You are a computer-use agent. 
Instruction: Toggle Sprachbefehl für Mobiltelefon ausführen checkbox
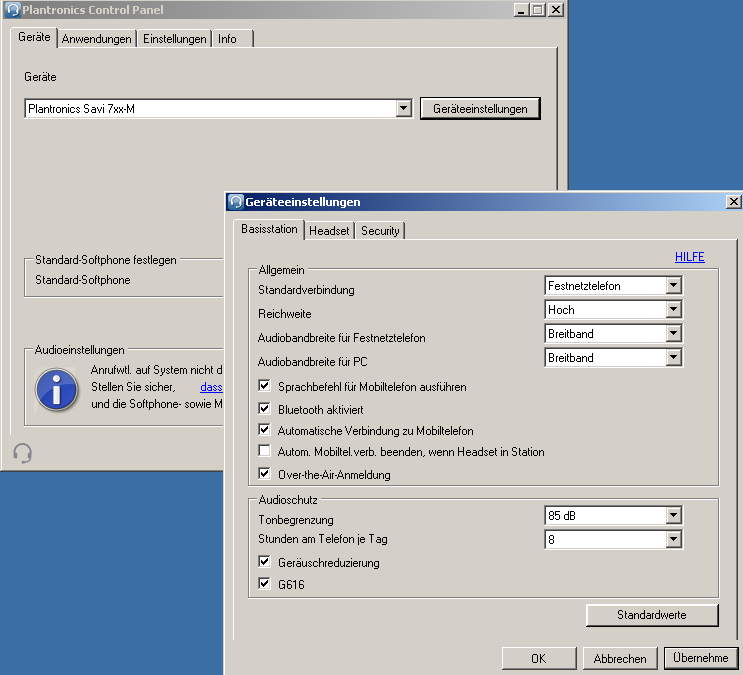coord(264,386)
